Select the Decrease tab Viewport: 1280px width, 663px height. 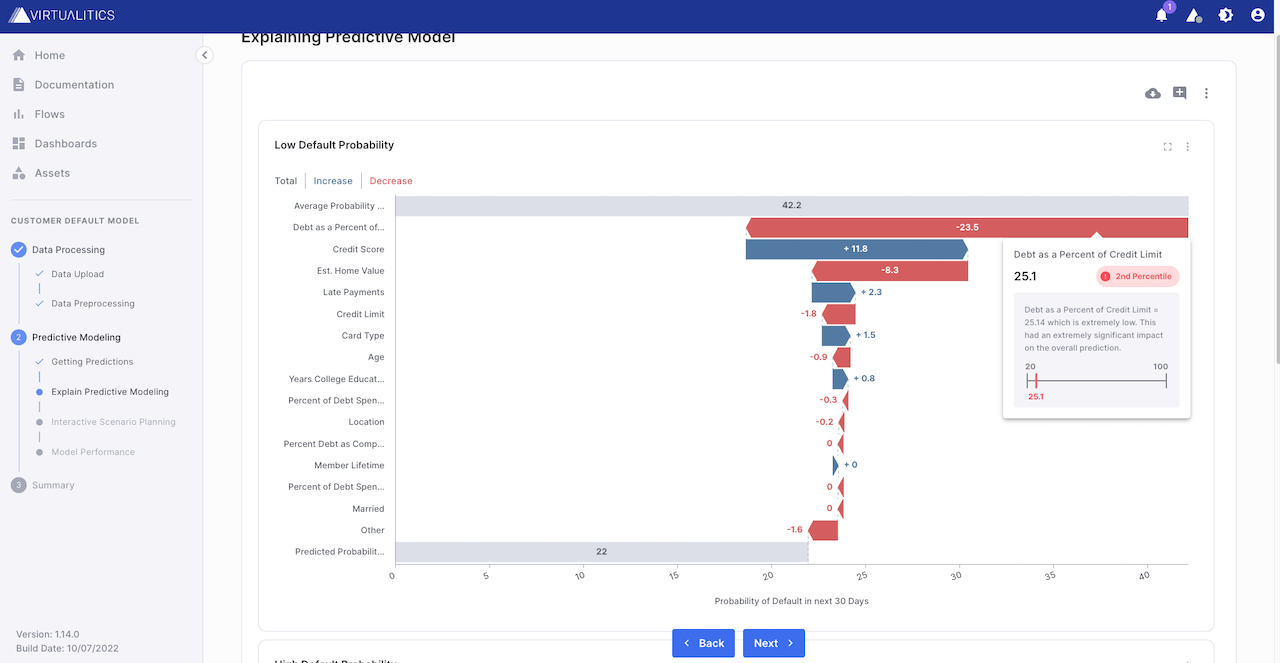(x=390, y=181)
